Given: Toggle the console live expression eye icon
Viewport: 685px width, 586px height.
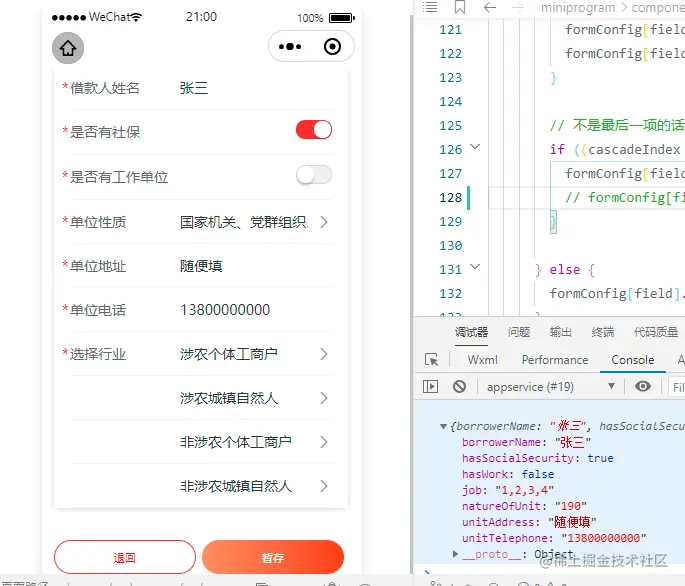Looking at the screenshot, I should click(643, 386).
